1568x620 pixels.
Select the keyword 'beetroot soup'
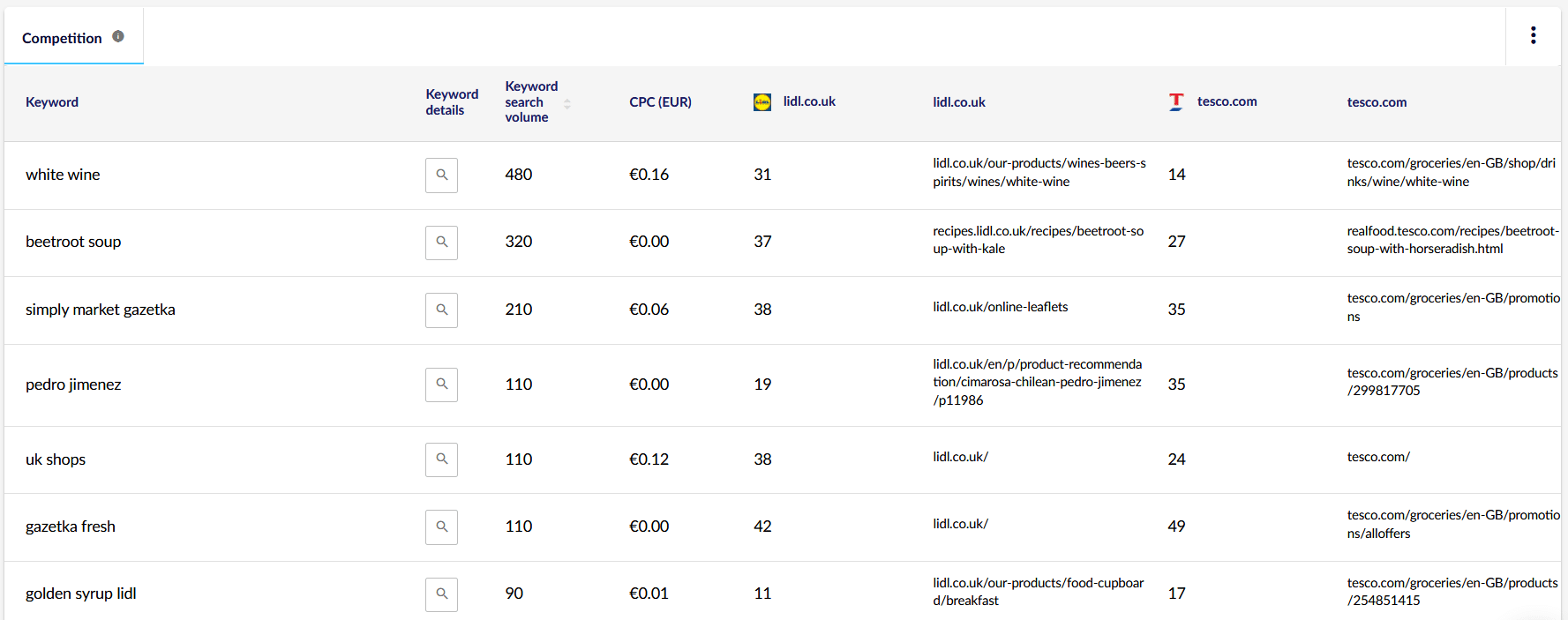click(73, 242)
